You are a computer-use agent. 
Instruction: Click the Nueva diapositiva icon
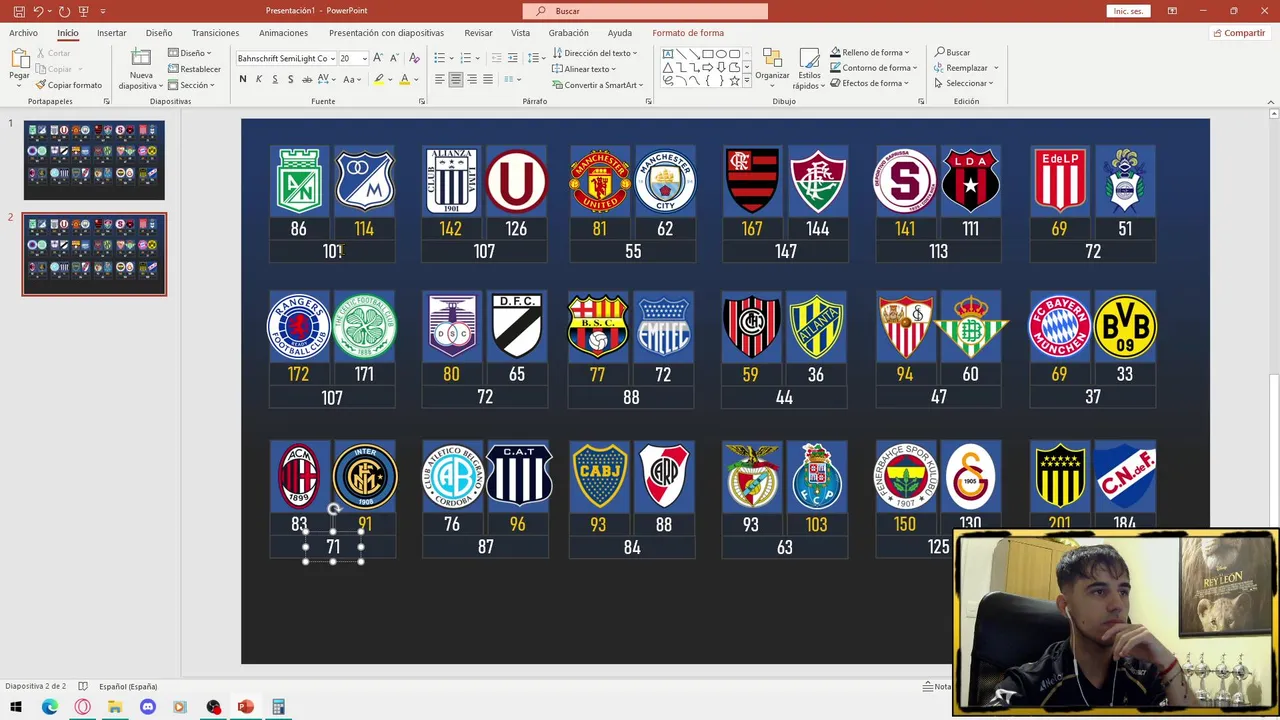tap(141, 58)
